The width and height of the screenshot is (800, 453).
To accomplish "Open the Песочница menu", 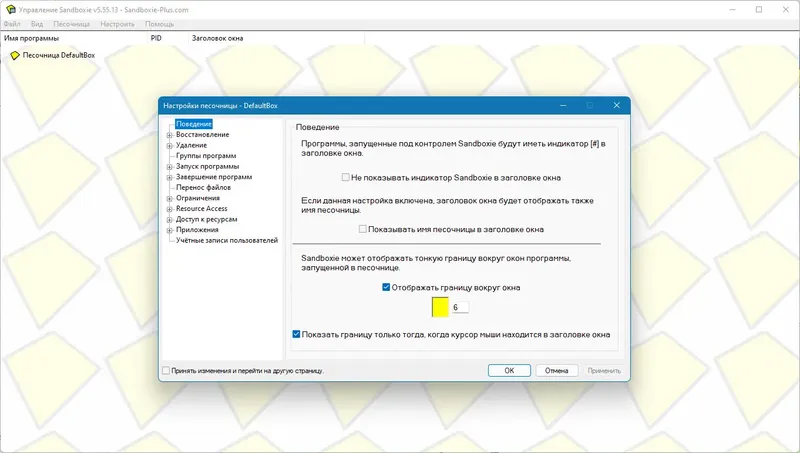I will coord(71,24).
